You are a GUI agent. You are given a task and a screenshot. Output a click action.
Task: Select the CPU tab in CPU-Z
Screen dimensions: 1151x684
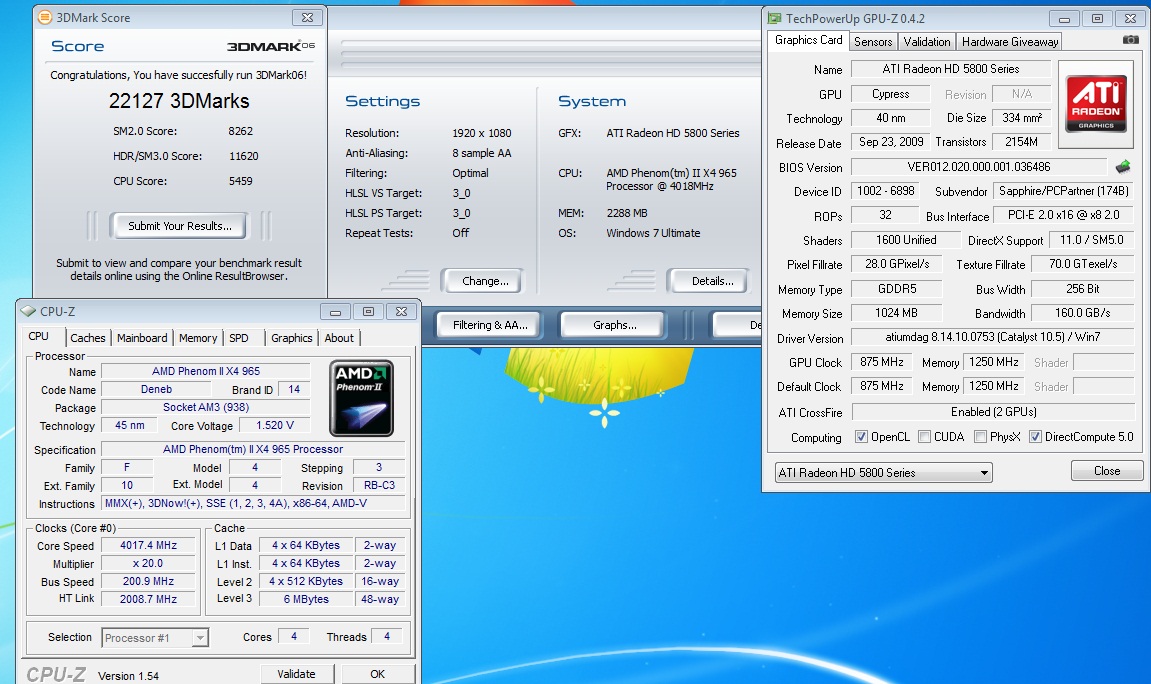39,336
